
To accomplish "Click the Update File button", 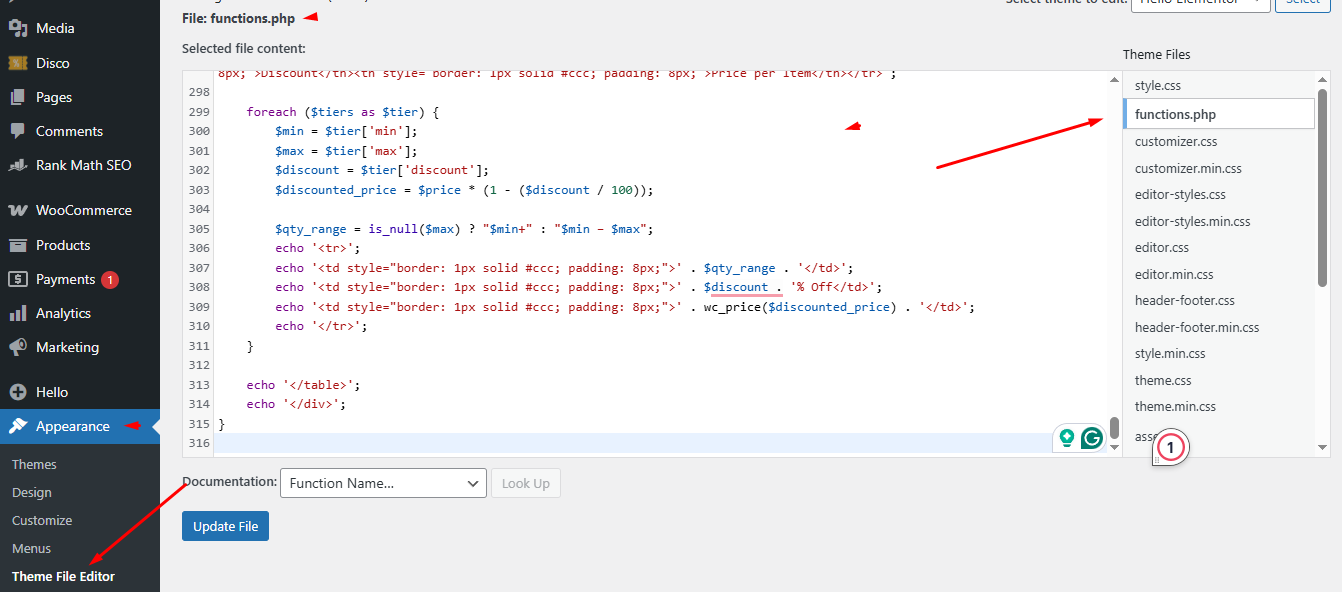I will 225,526.
